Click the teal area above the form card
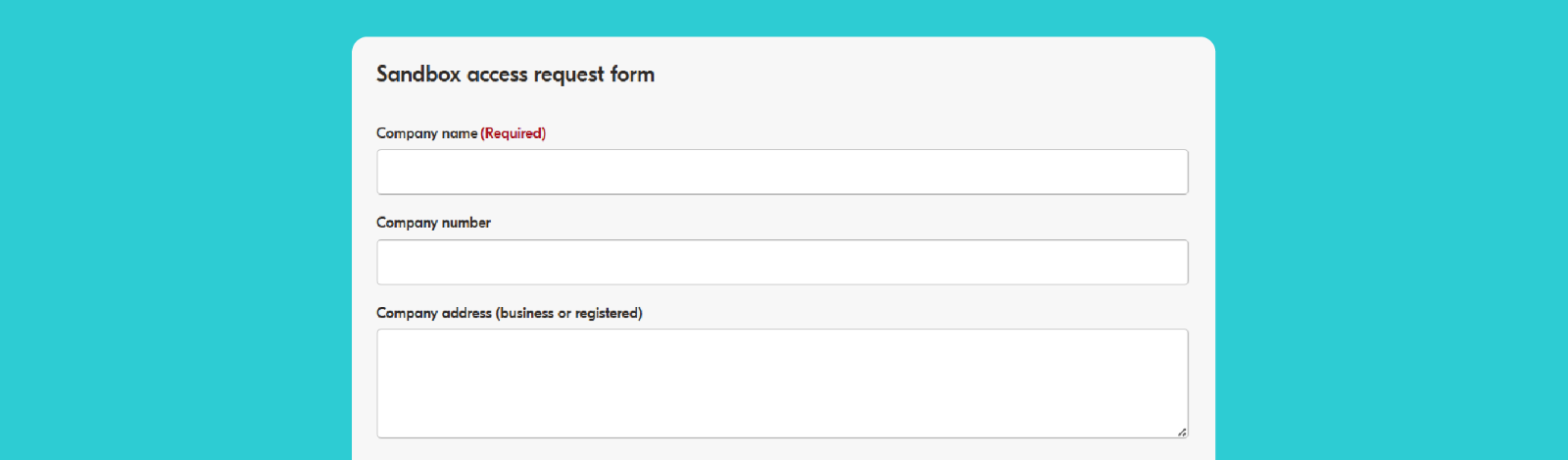 [784, 18]
